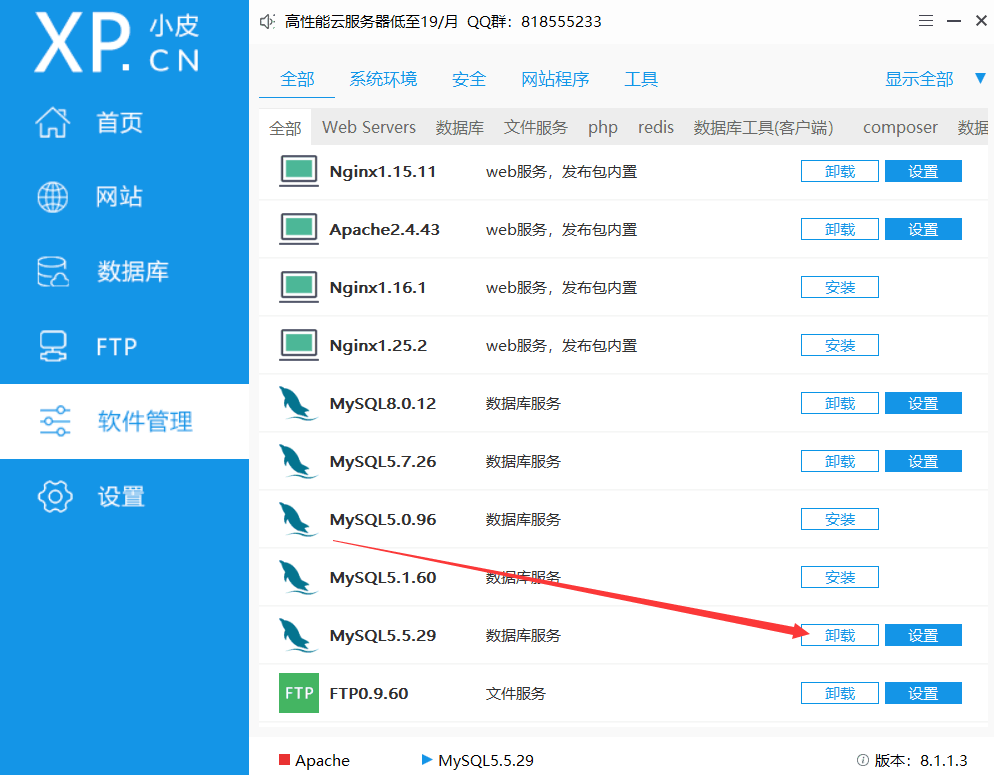Click the 高性能云服务器 announcement text
The height and width of the screenshot is (775, 994).
pyautogui.click(x=443, y=22)
